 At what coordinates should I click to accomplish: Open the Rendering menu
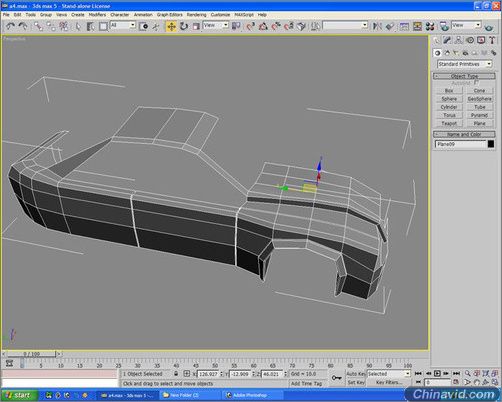[196, 15]
